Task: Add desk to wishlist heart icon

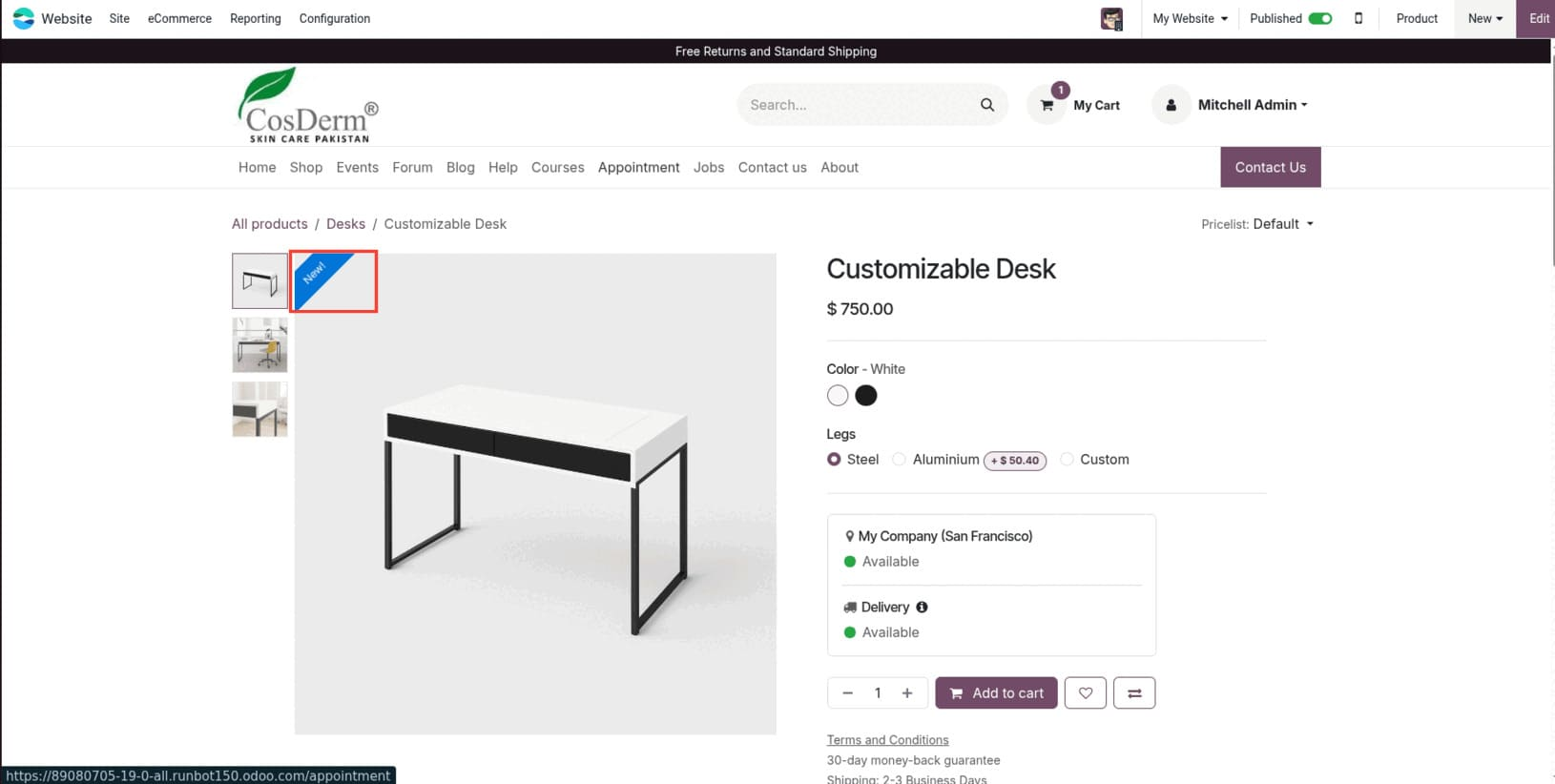Action: [x=1086, y=693]
